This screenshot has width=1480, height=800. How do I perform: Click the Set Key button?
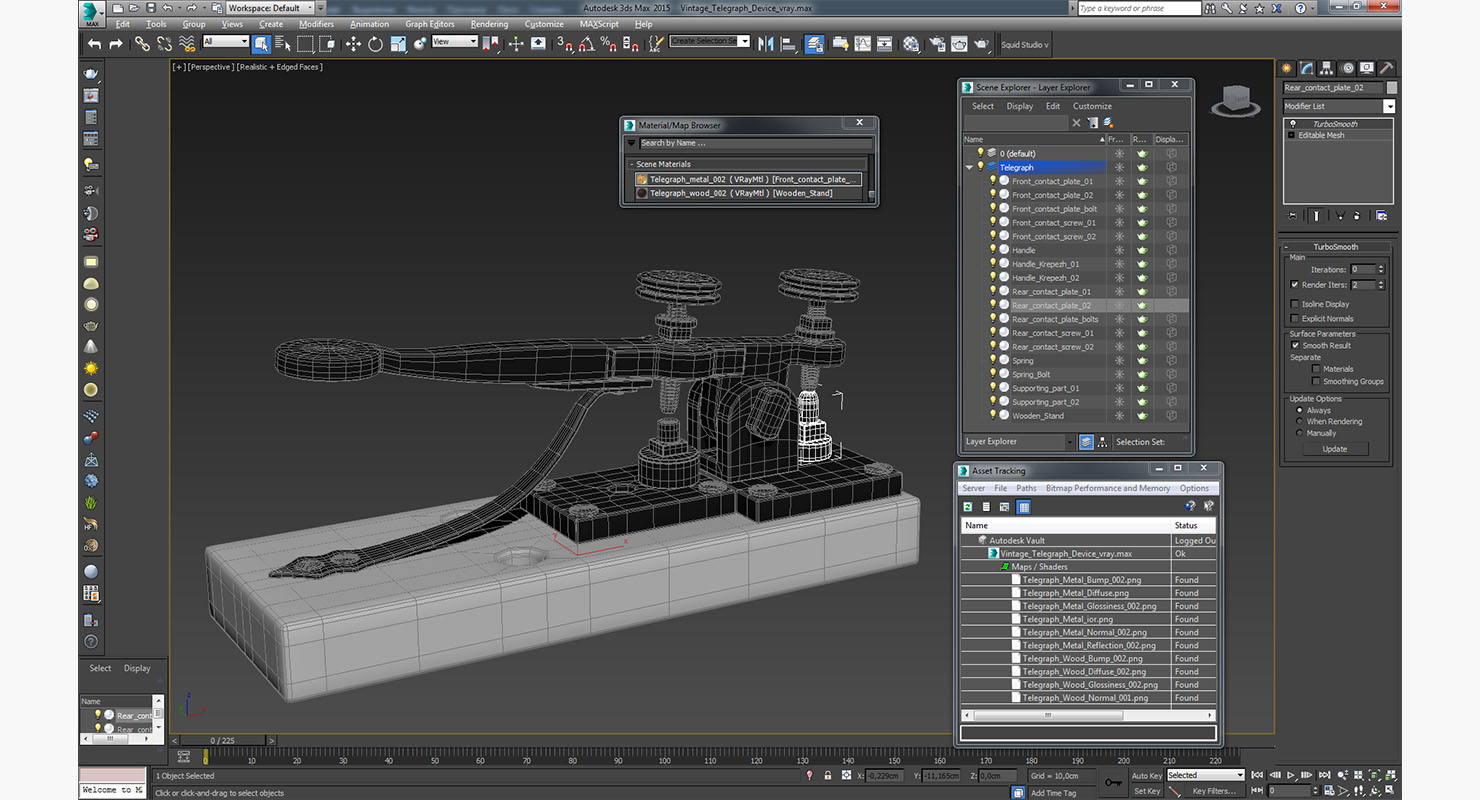click(1146, 791)
